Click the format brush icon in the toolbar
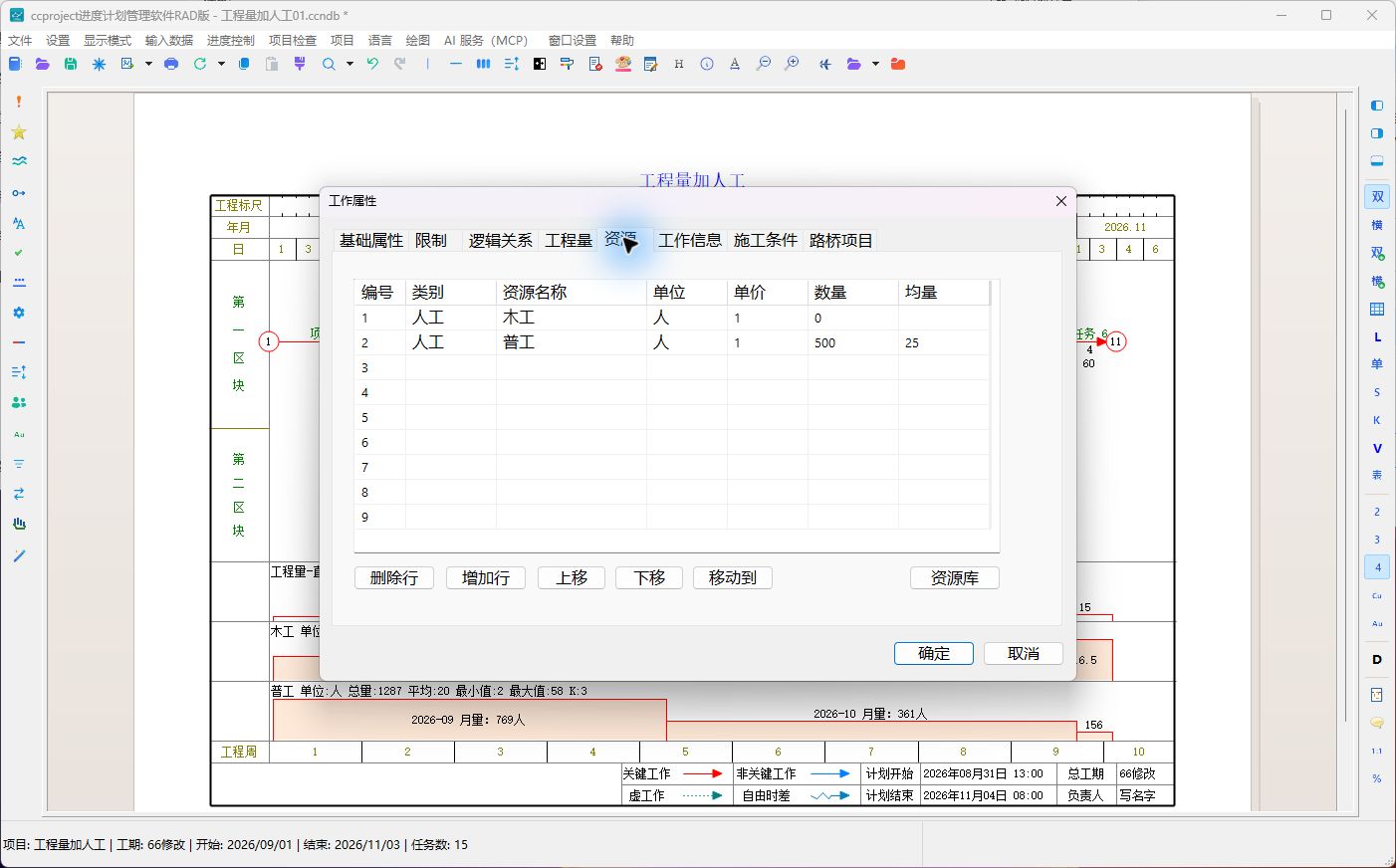 pyautogui.click(x=300, y=64)
